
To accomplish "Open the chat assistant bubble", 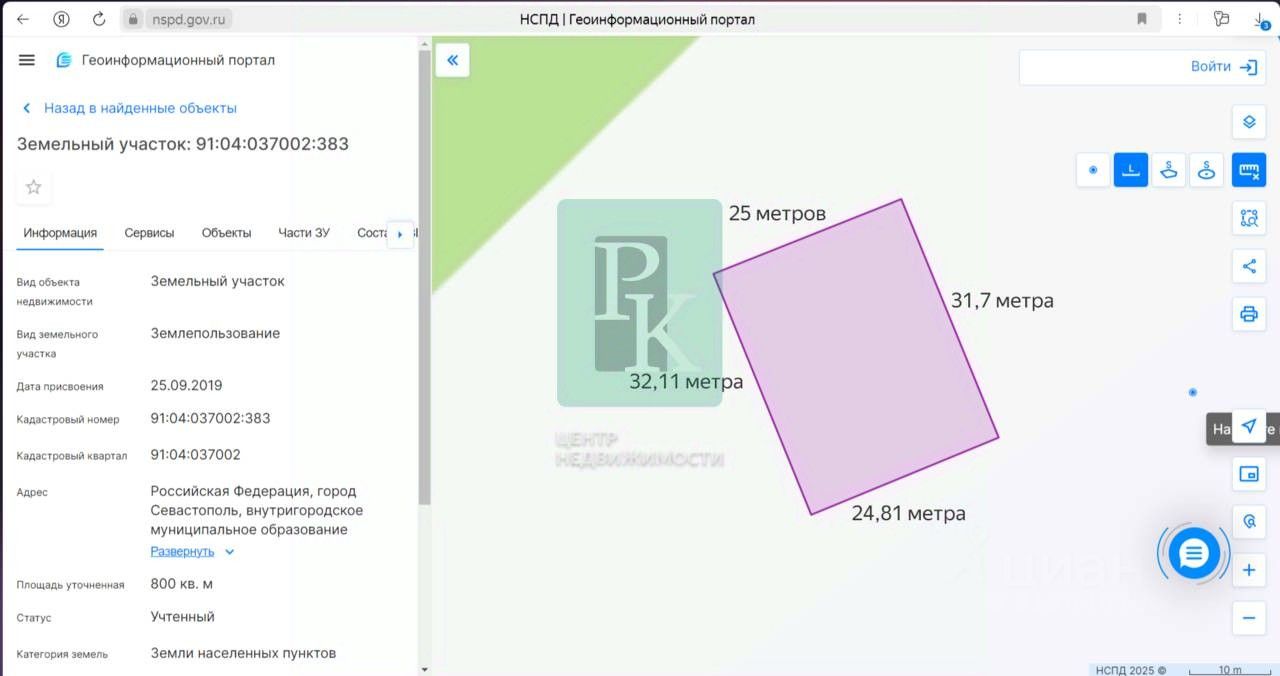I will click(x=1195, y=553).
